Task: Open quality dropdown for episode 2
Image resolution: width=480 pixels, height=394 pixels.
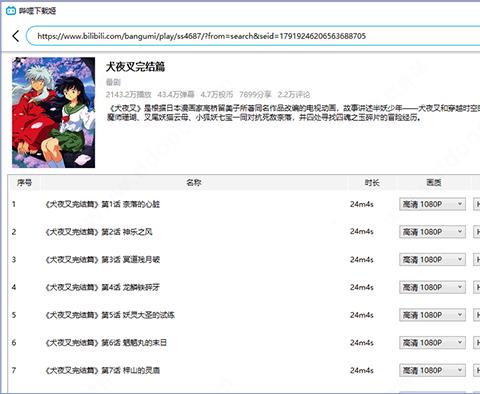Action: point(432,232)
